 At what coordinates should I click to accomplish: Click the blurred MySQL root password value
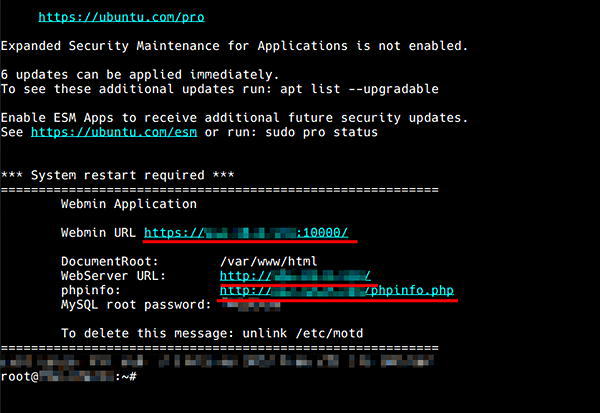point(251,305)
